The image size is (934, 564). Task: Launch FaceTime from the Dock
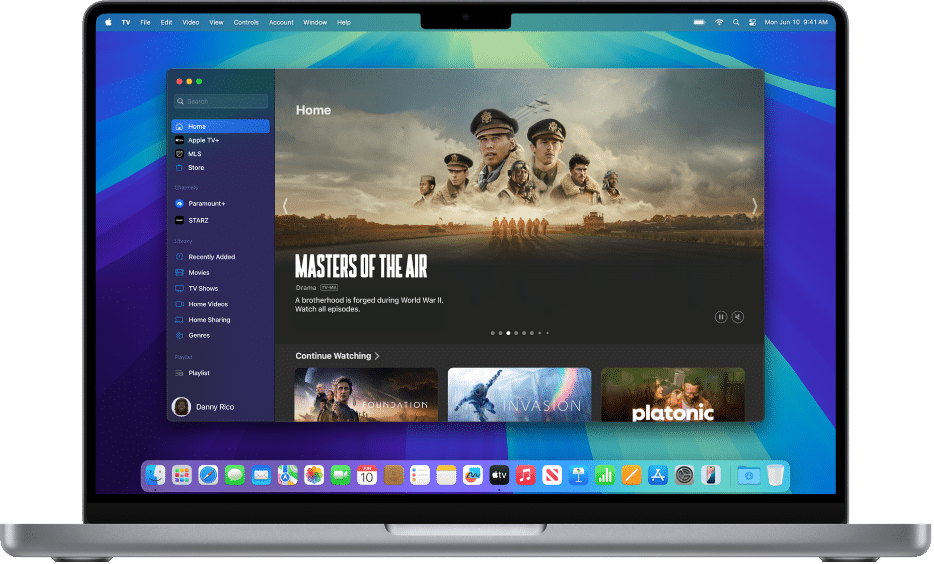340,475
